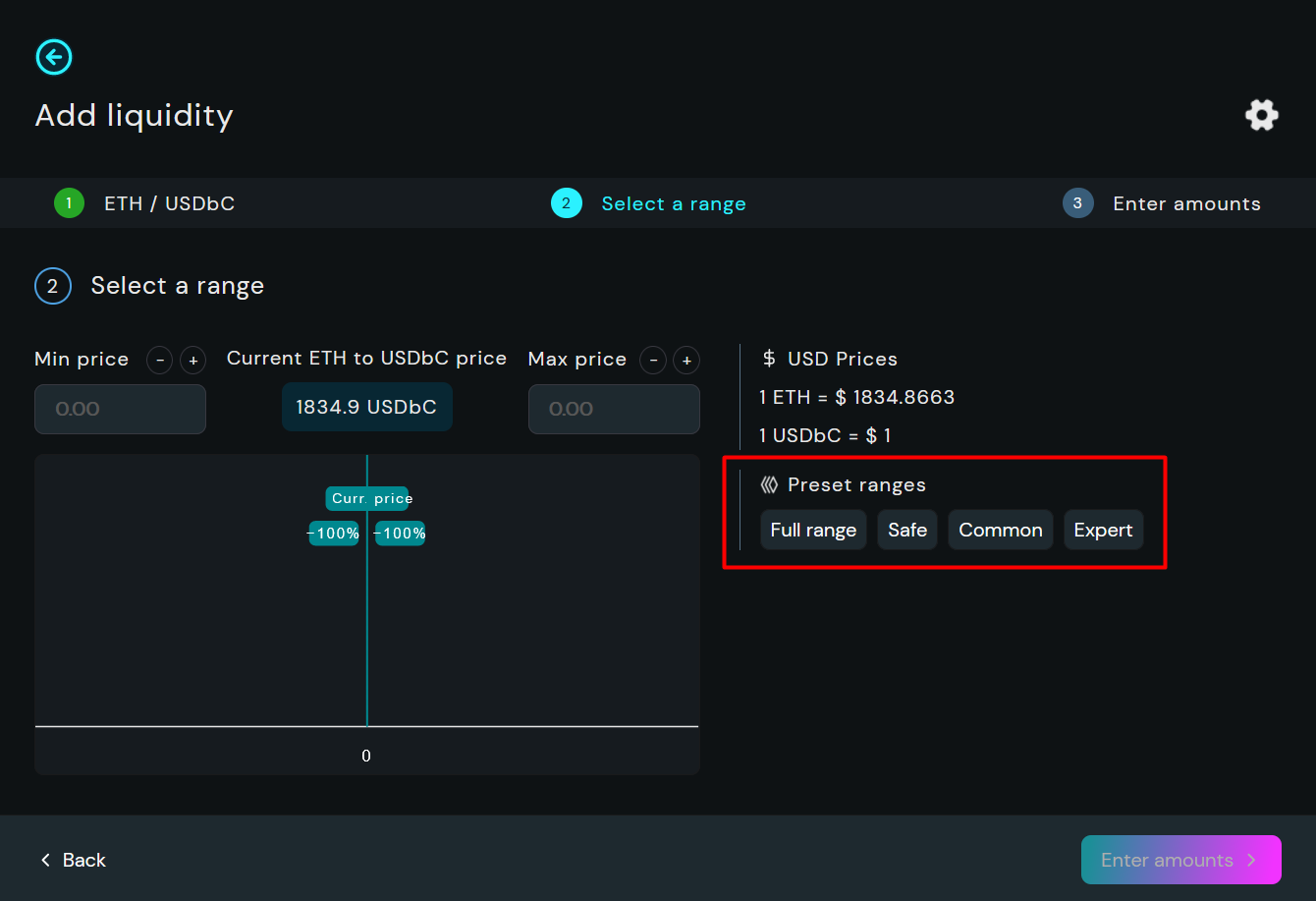Click the Enter amounts gradient button
The image size is (1316, 901).
pos(1180,860)
